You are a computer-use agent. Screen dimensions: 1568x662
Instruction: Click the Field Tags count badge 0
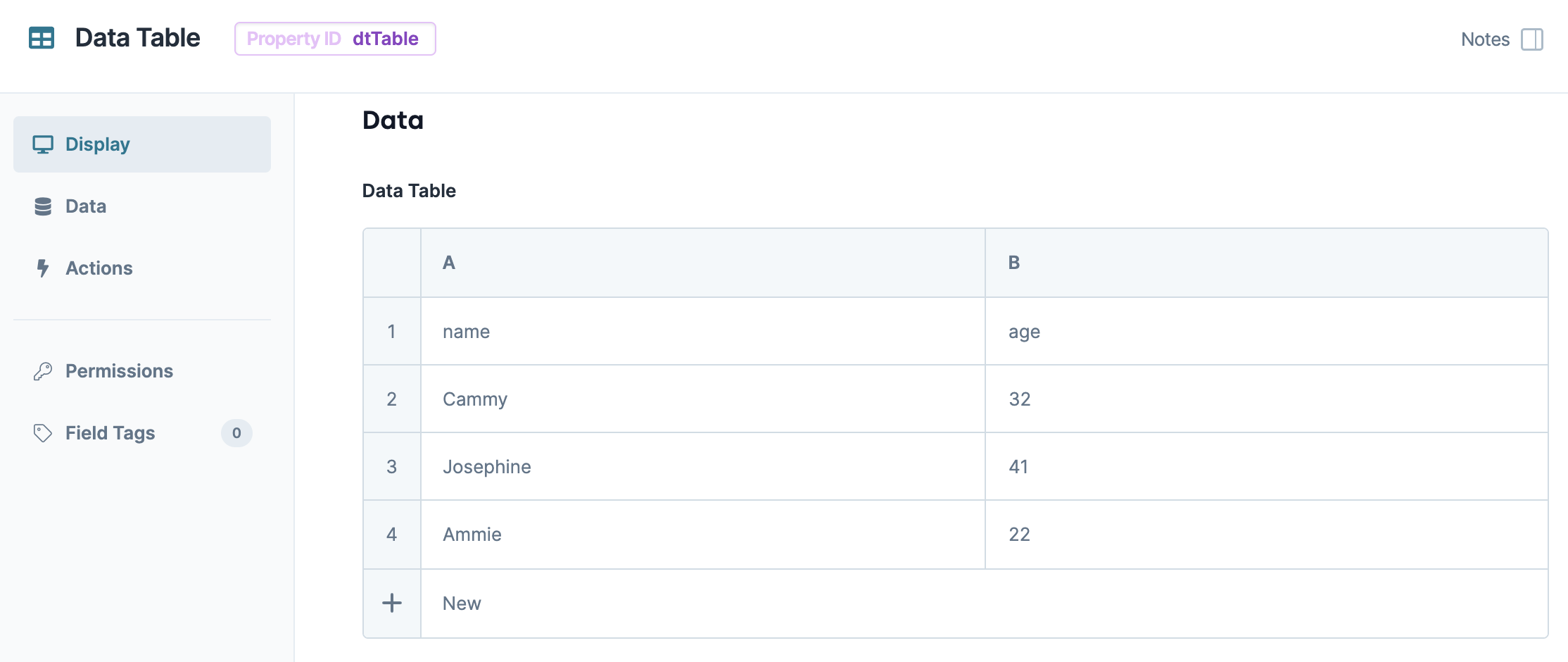tap(236, 433)
